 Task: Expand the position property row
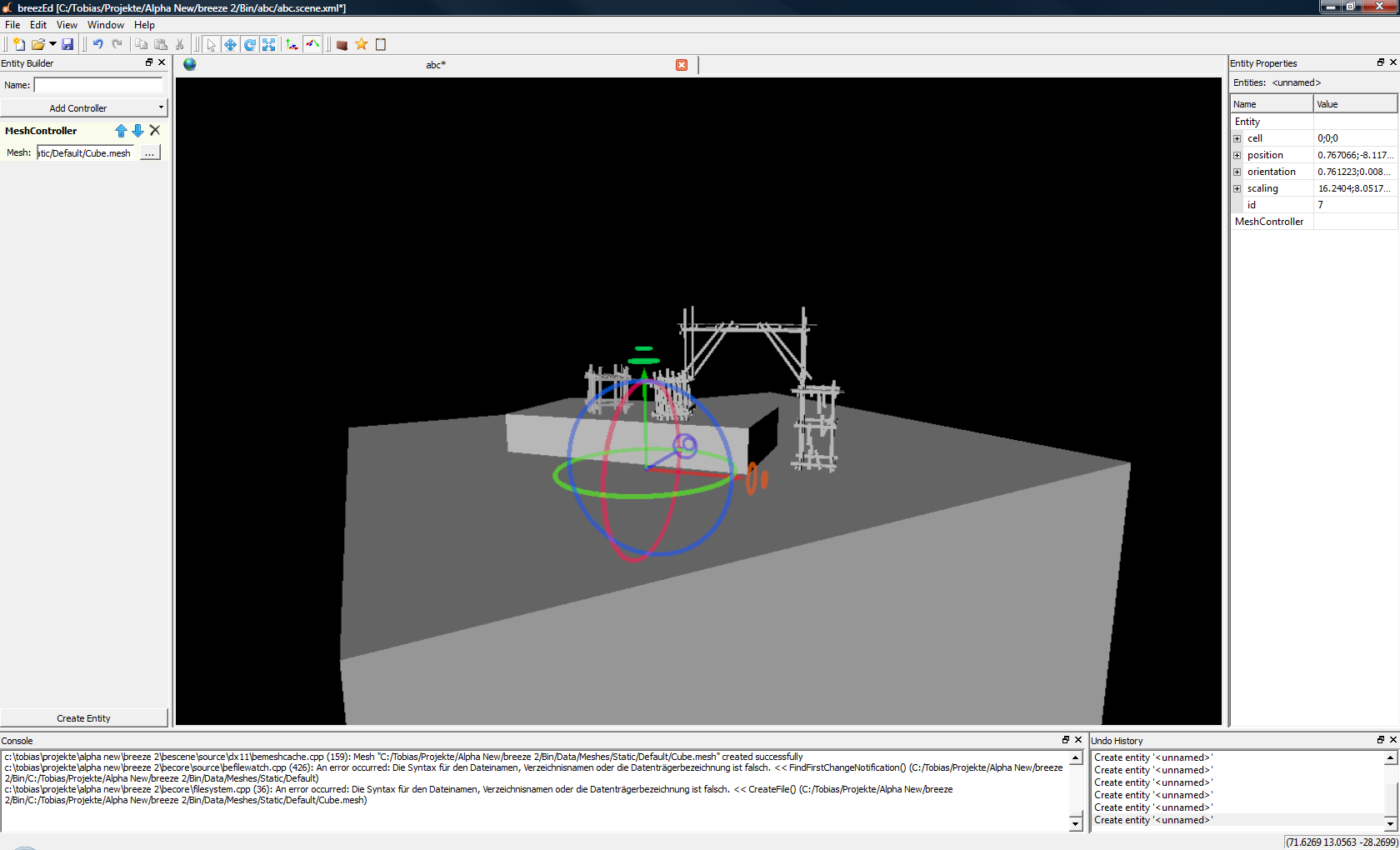[1237, 155]
